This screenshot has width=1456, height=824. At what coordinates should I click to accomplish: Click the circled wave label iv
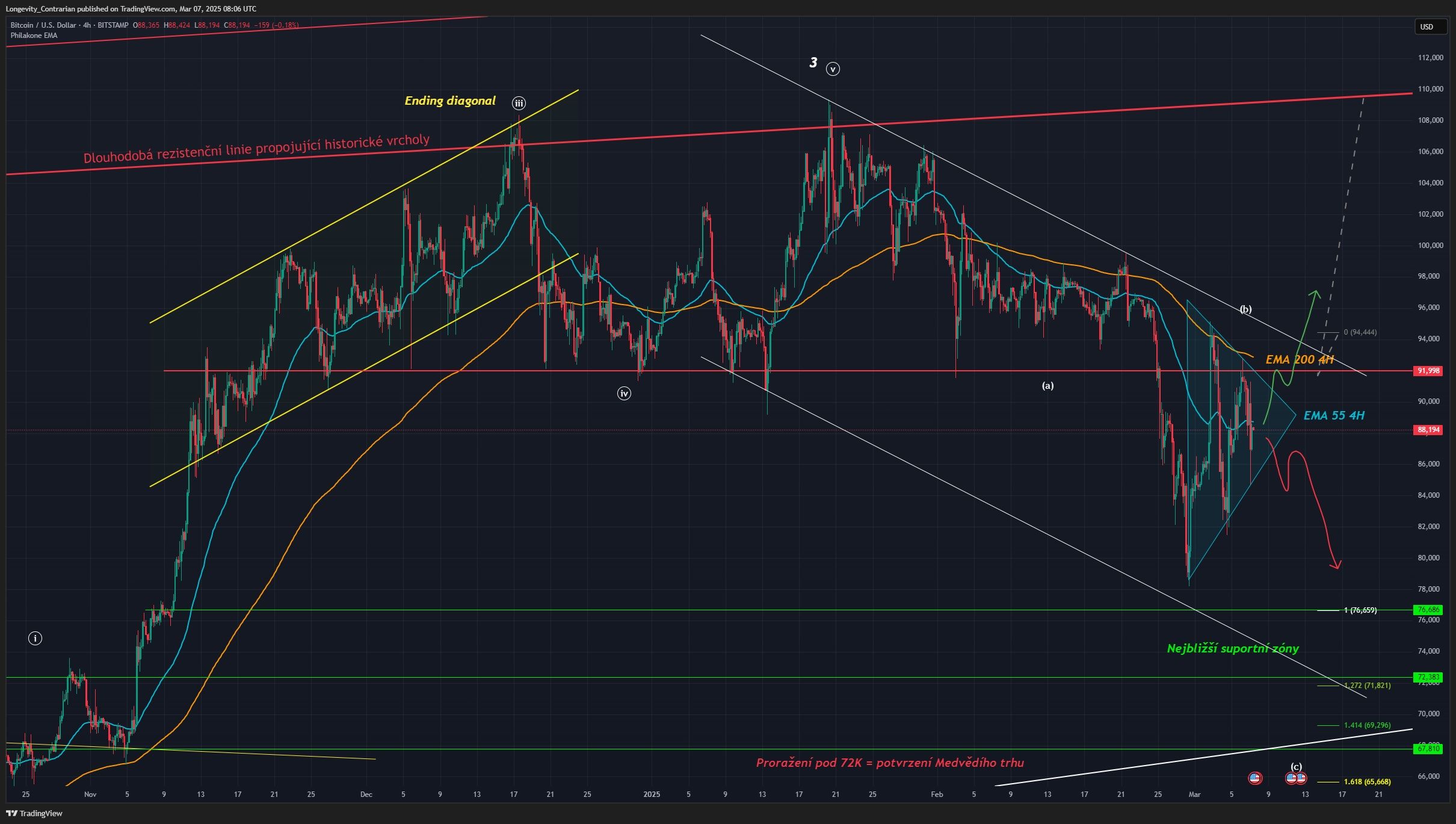pos(624,394)
